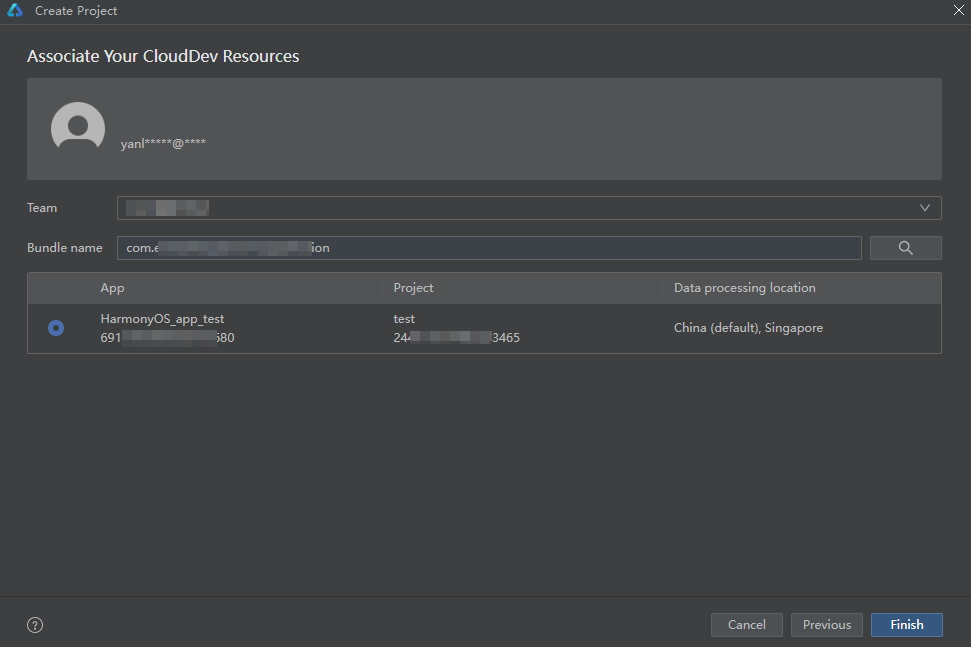Click the Data processing location column header
971x647 pixels.
coord(744,288)
